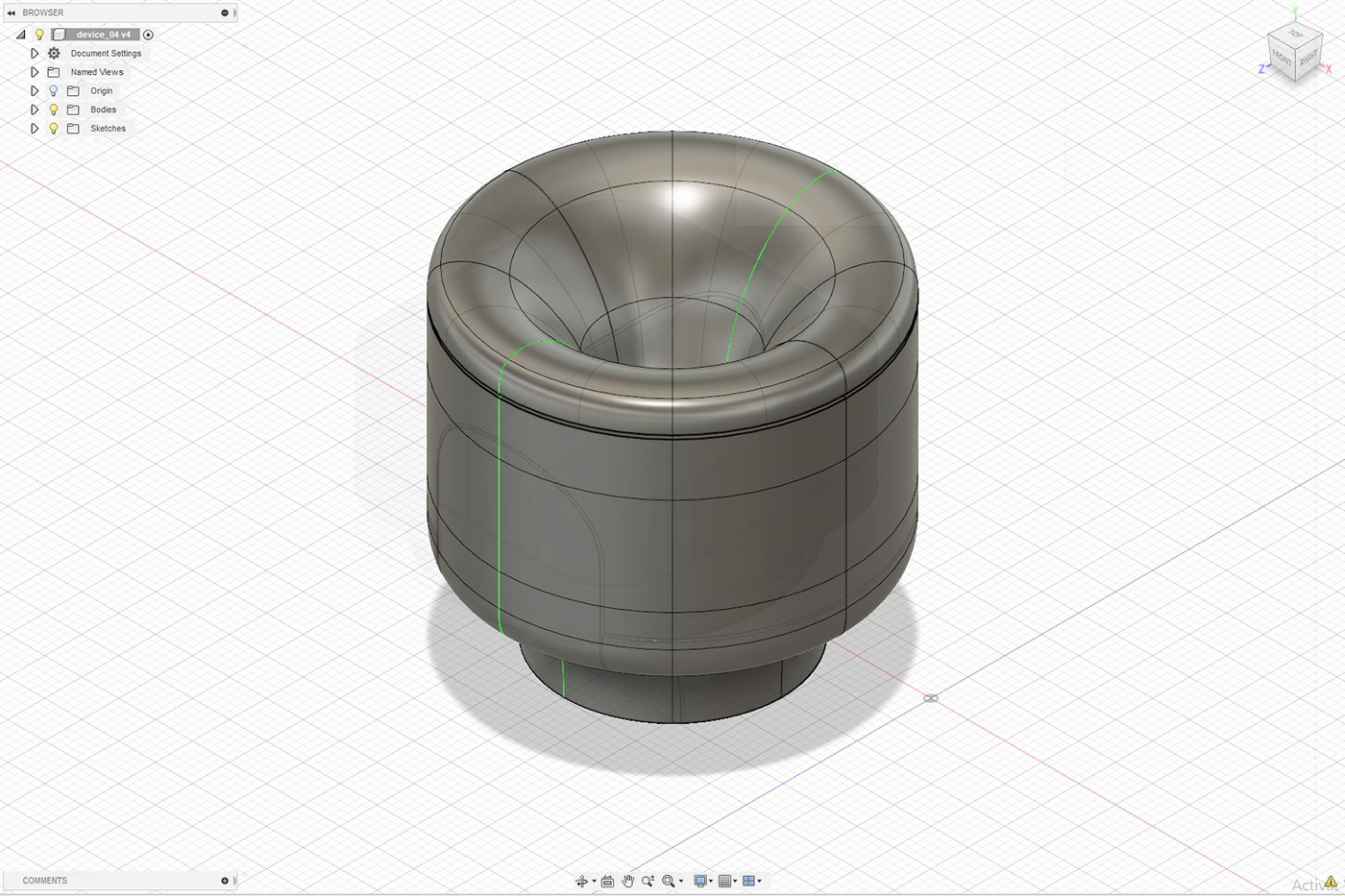
Task: Show the Origin folder lightbulb
Action: coord(53,90)
